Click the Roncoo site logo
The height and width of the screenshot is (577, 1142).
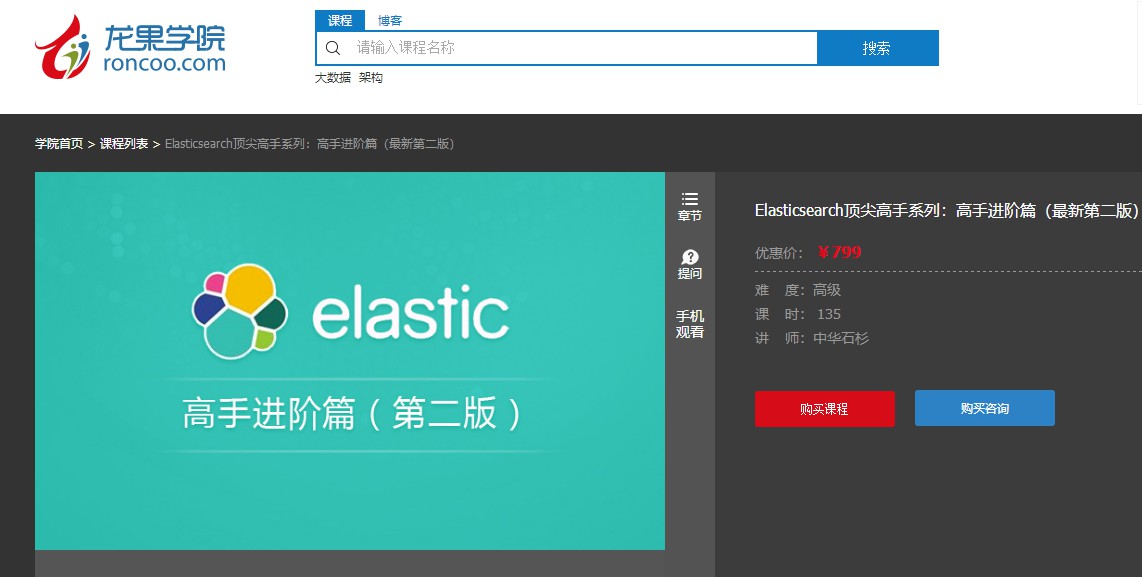pyautogui.click(x=130, y=47)
